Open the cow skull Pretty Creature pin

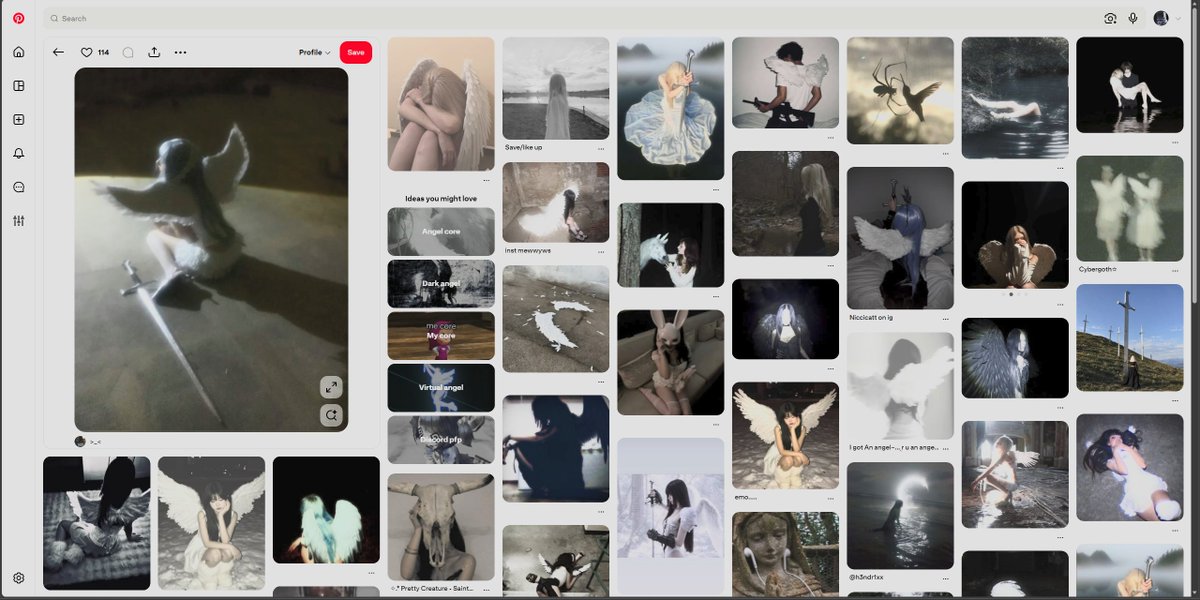pyautogui.click(x=441, y=526)
